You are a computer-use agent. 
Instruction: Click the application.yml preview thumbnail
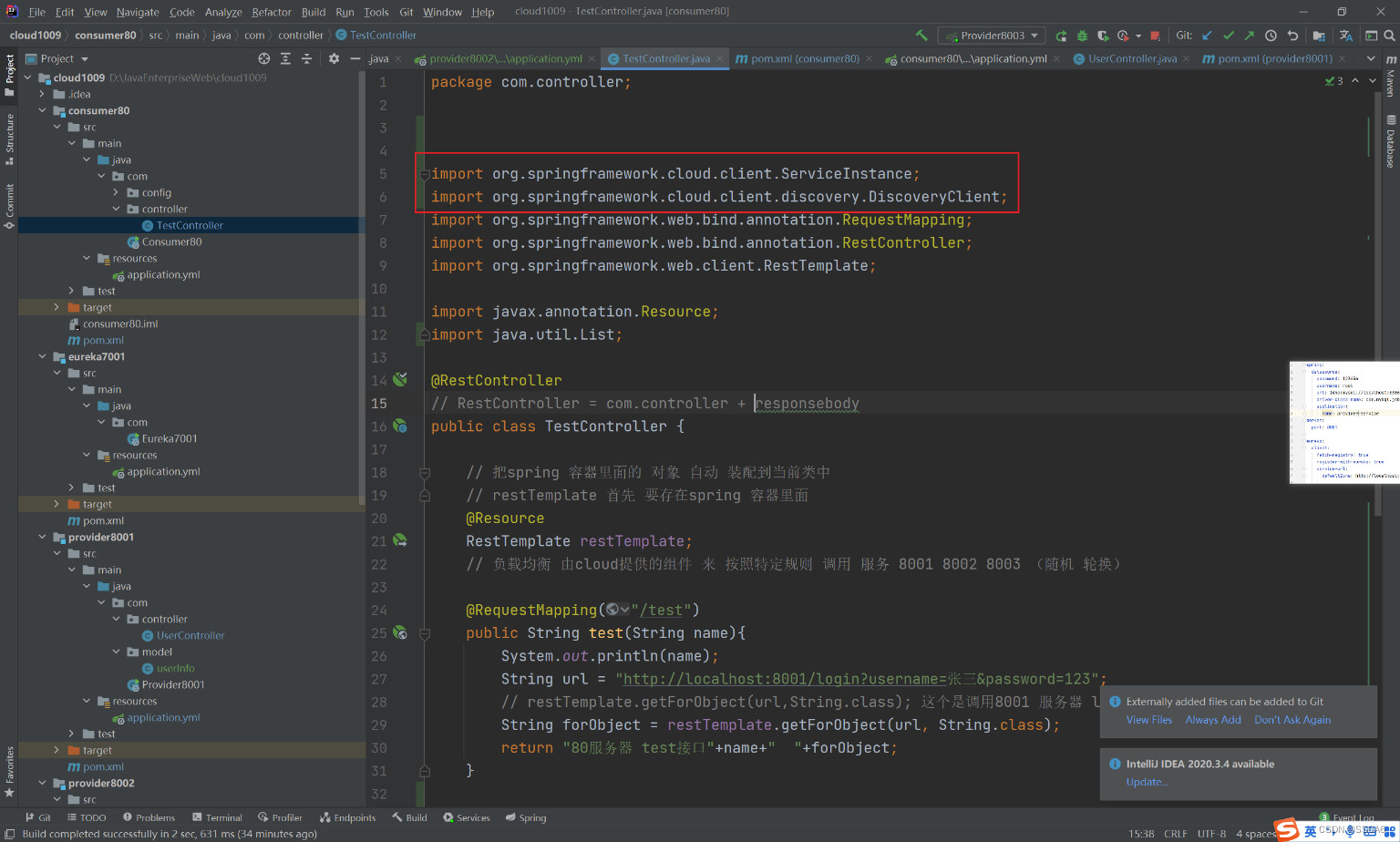coord(1343,422)
